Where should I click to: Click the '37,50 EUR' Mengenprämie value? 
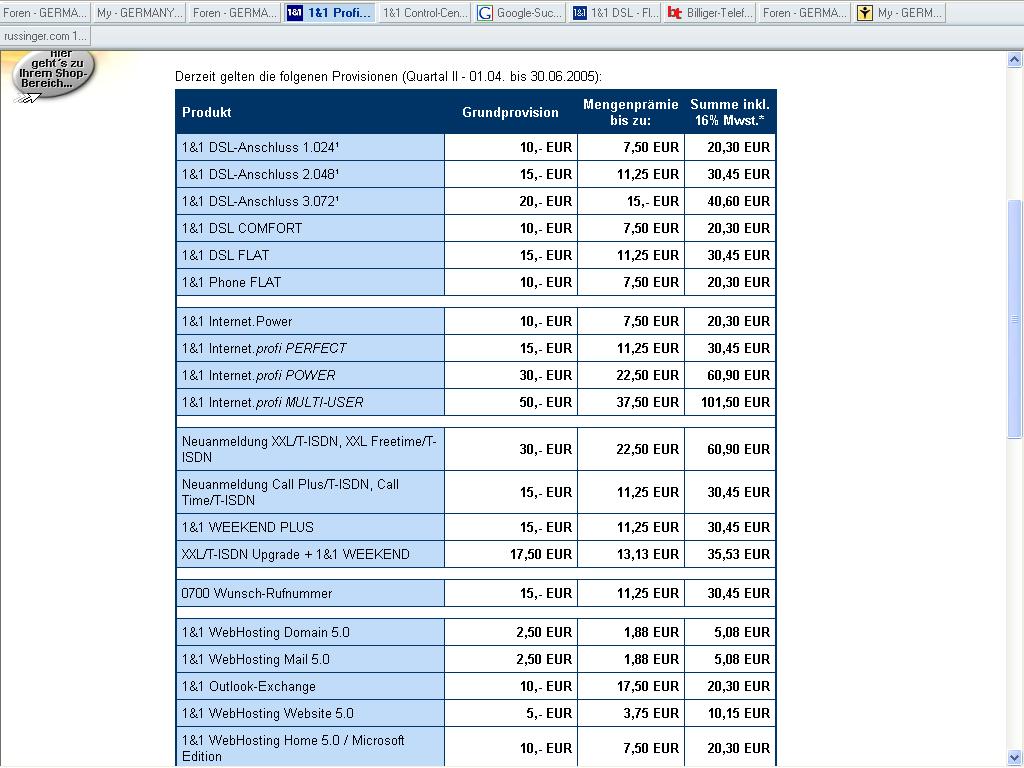pos(648,402)
